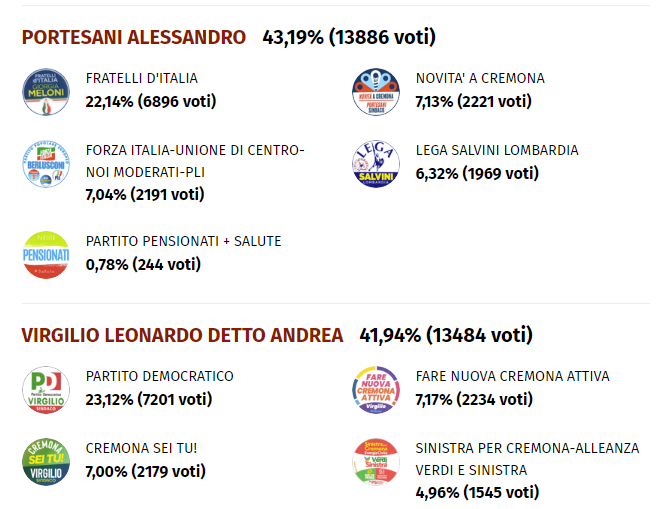Open candidate Portesani Alessandro heading
This screenshot has width=658, height=509.
pyautogui.click(x=134, y=38)
